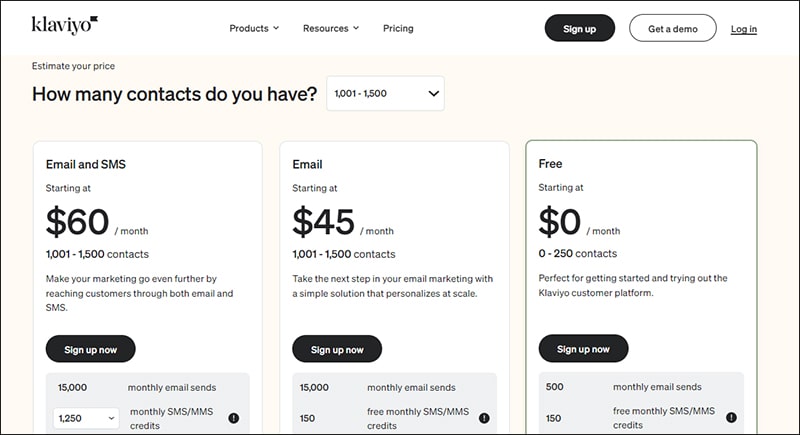Expand the Resources menu
800x435 pixels.
[x=331, y=29]
